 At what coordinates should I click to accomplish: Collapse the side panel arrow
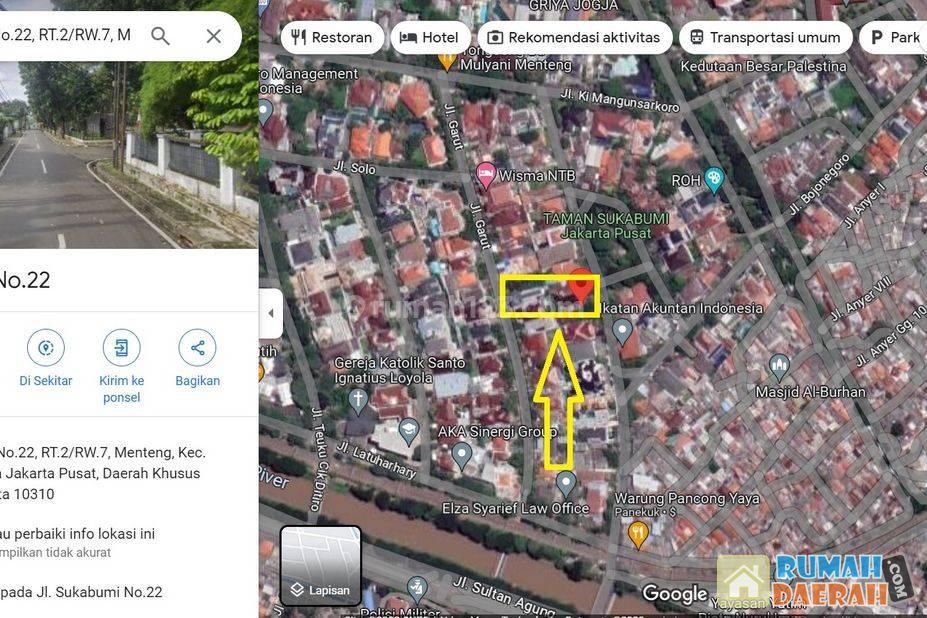pyautogui.click(x=270, y=313)
